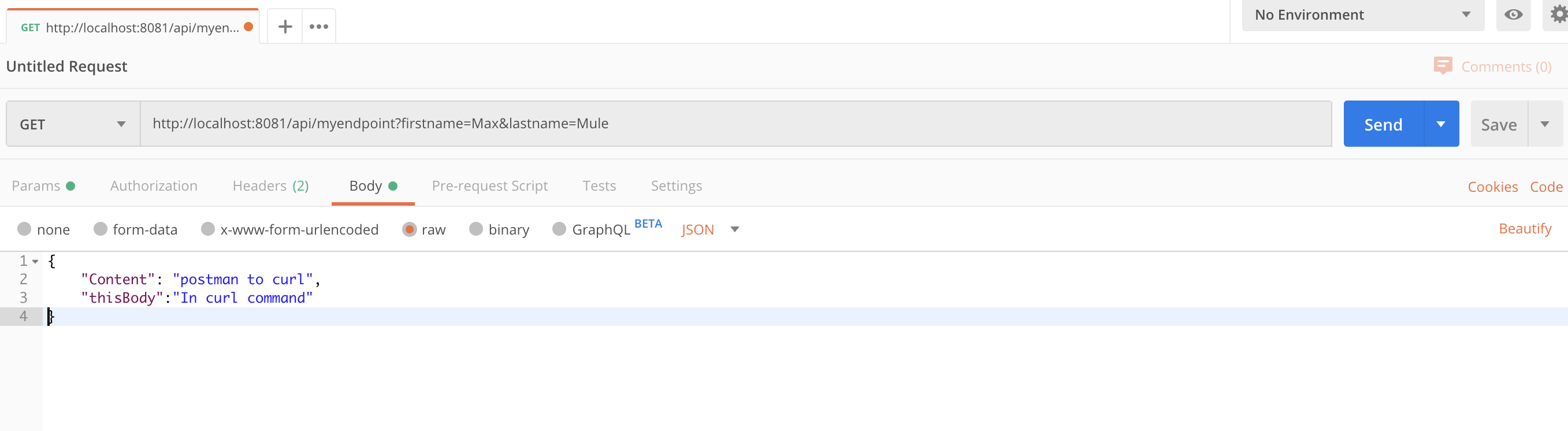Open manage environments gear icon
This screenshot has height=431, width=1568.
(1558, 14)
